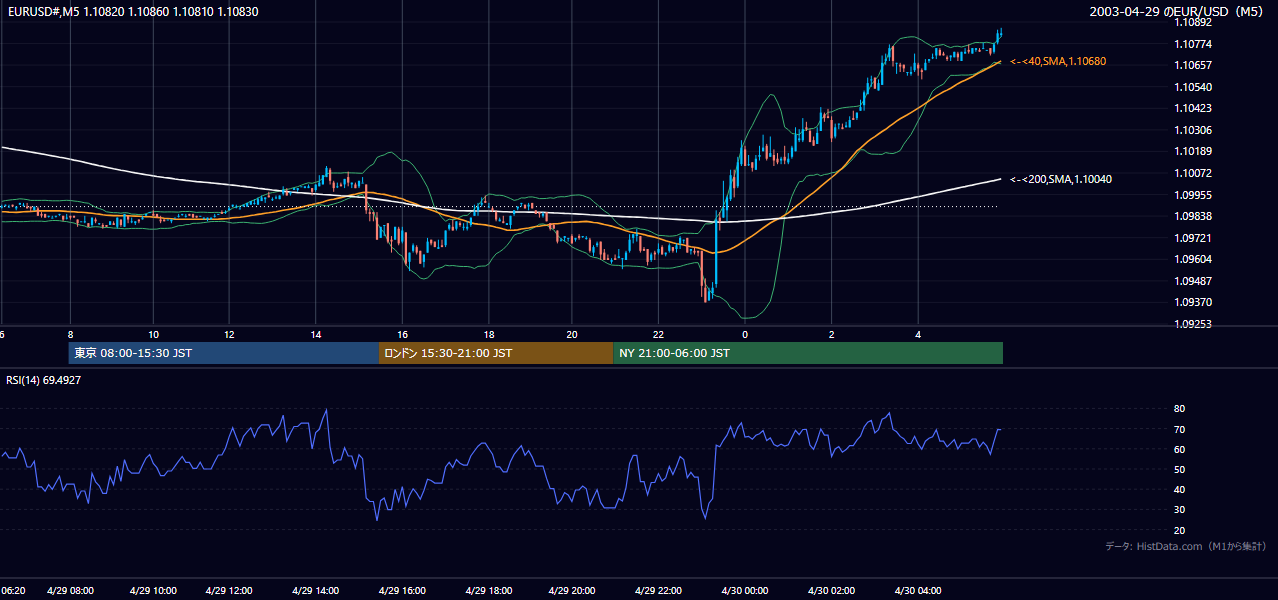Click price axis value 1.10189
1278x600 pixels.
[x=1192, y=151]
